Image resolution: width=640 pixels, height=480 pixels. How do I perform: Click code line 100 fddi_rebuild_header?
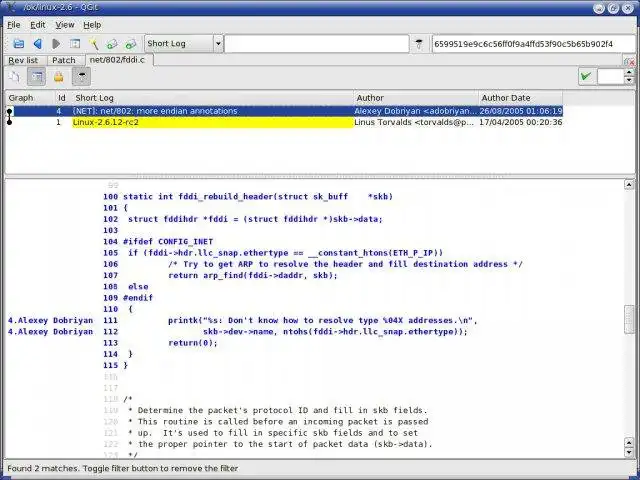[x=258, y=197]
